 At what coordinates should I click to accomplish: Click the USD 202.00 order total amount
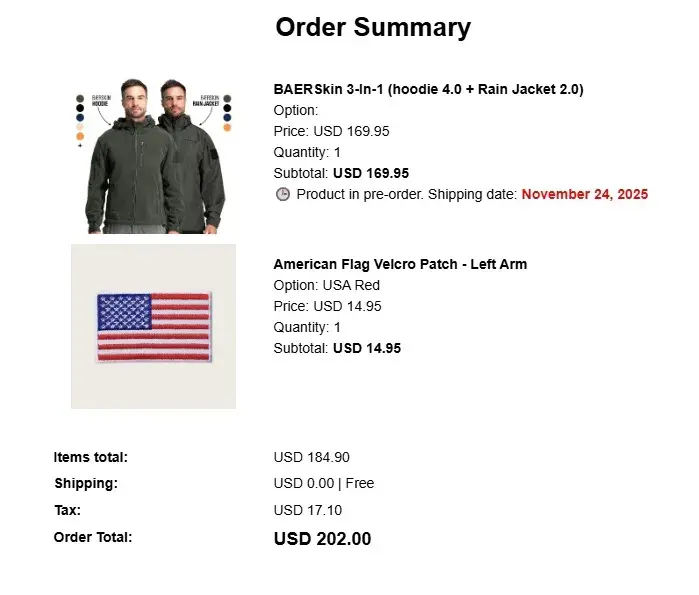click(x=322, y=539)
